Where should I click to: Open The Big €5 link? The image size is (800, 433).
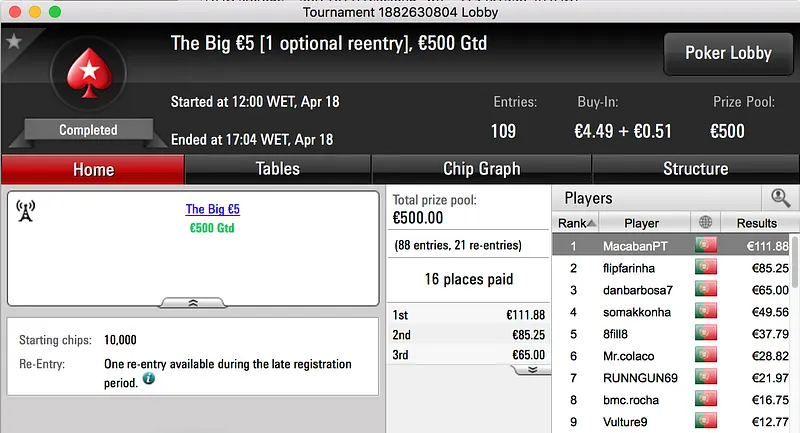[x=212, y=210]
